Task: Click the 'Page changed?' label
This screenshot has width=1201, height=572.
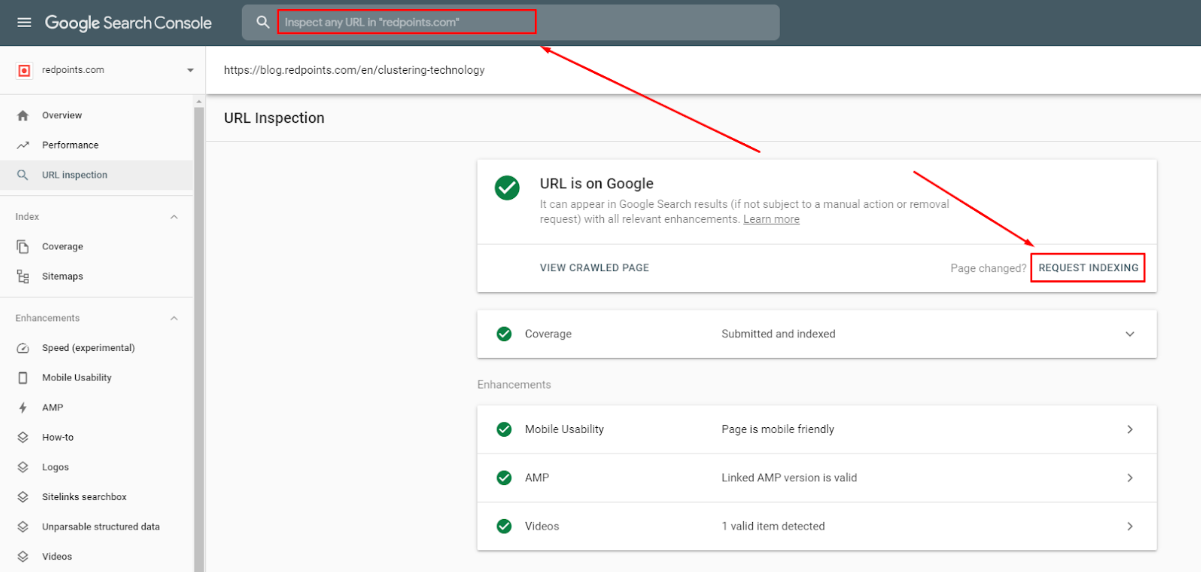Action: pyautogui.click(x=988, y=268)
